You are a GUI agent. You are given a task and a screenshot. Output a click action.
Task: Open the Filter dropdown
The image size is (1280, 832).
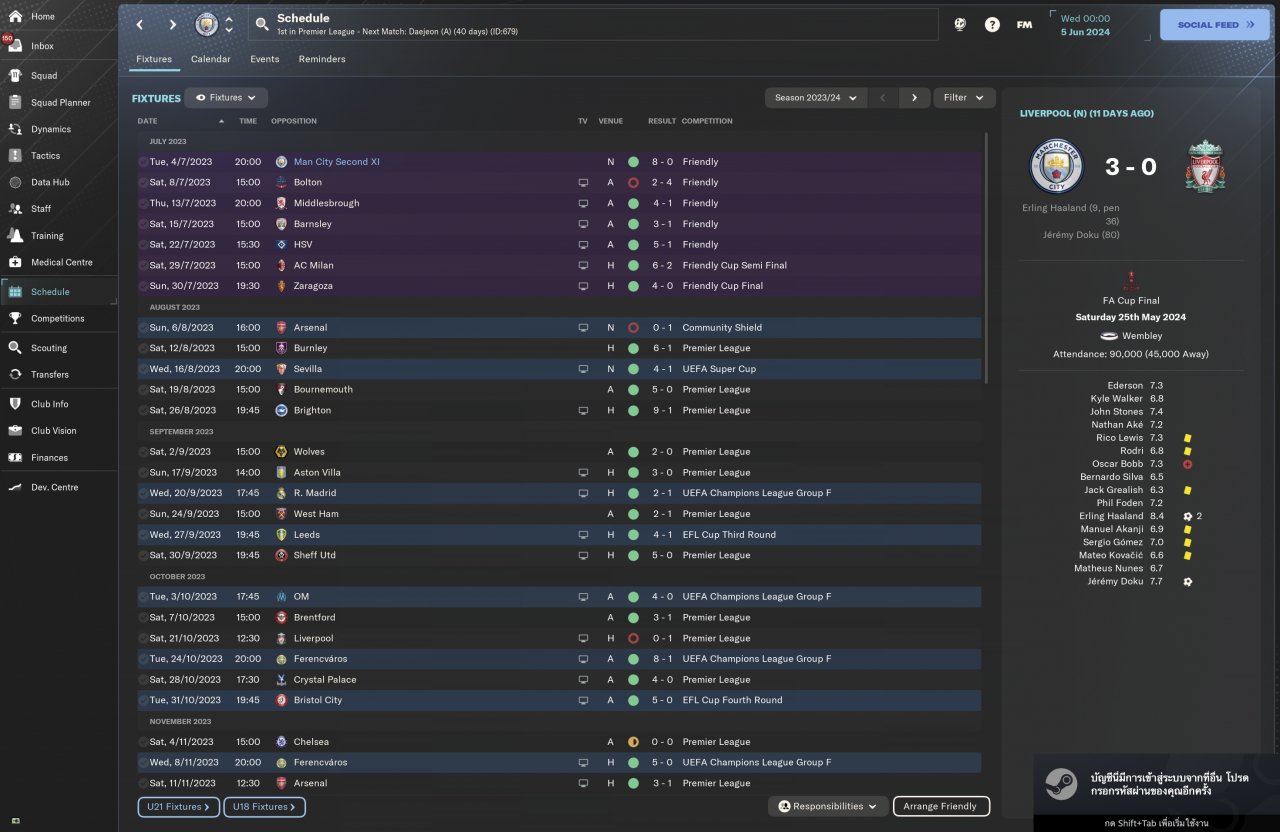pyautogui.click(x=964, y=98)
